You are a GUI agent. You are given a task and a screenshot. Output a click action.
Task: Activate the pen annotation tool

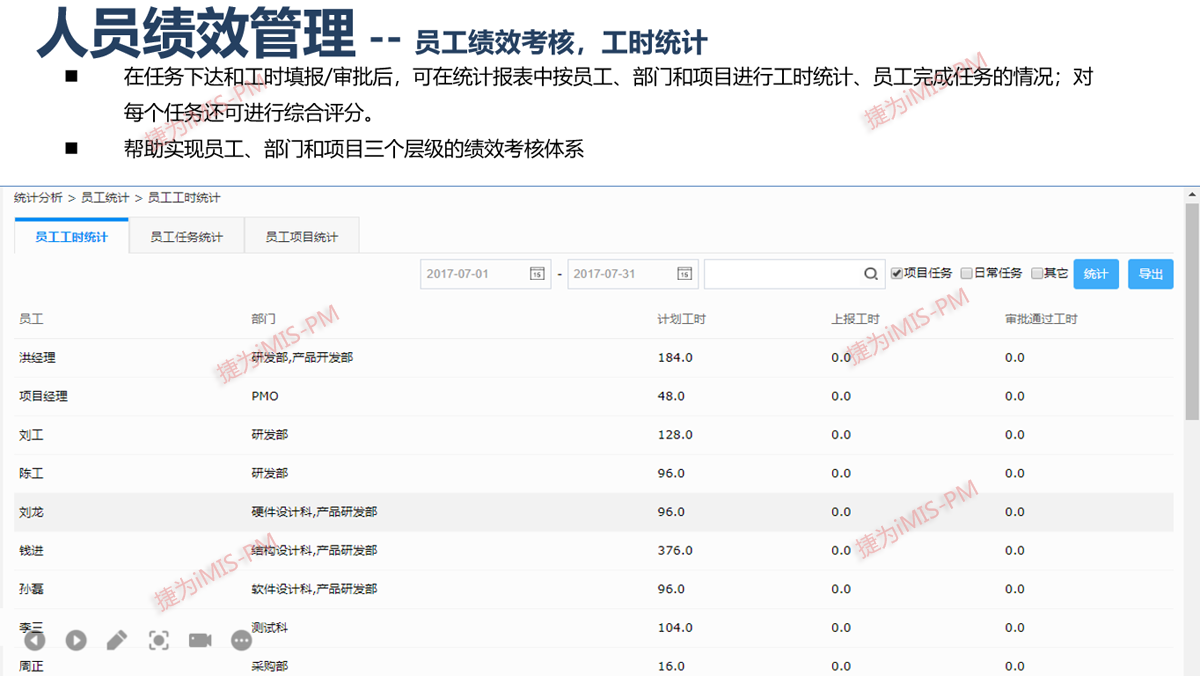(117, 640)
